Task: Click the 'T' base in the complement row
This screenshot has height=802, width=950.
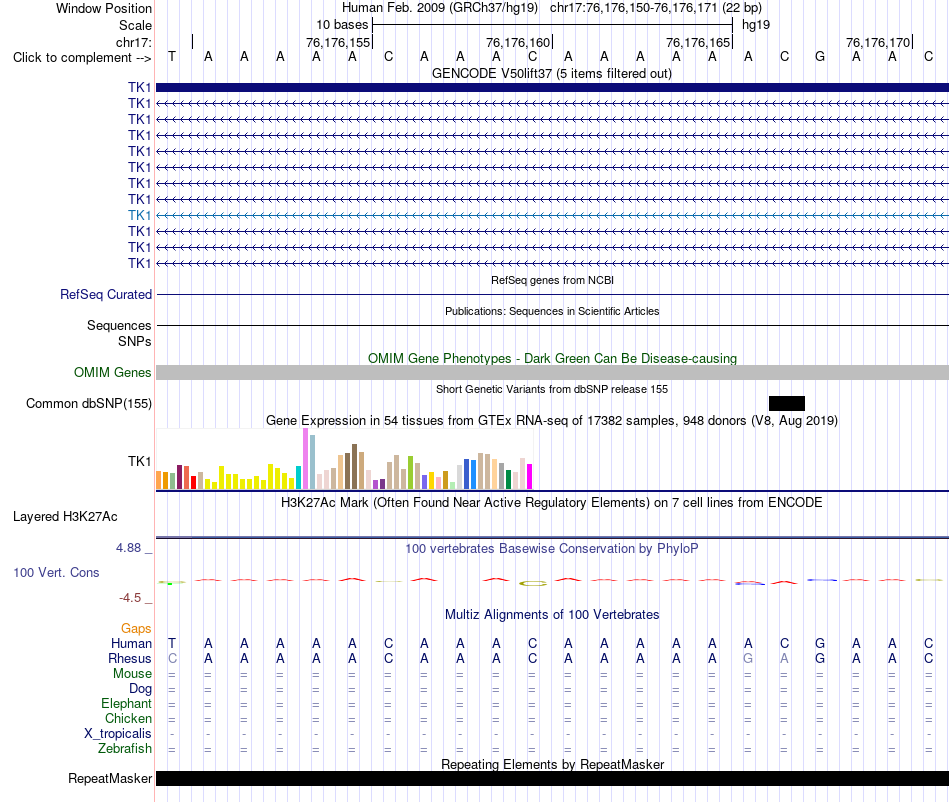Action: click(172, 56)
